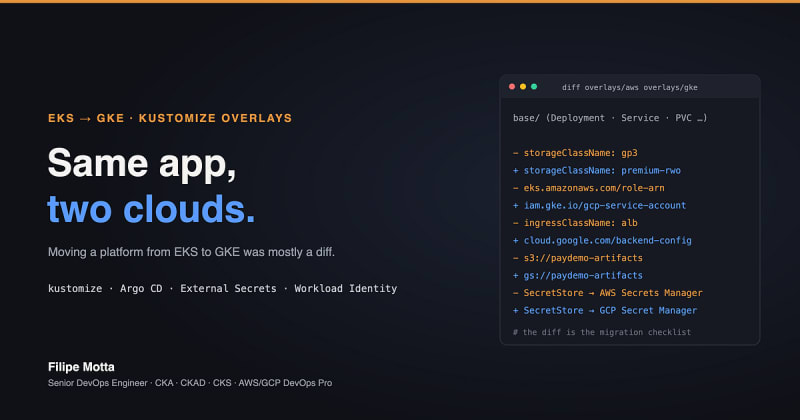Click the orange 'EKS → GKE · KUSTOMIZE OVERLAYS' label
800x420 pixels.
tap(170, 118)
